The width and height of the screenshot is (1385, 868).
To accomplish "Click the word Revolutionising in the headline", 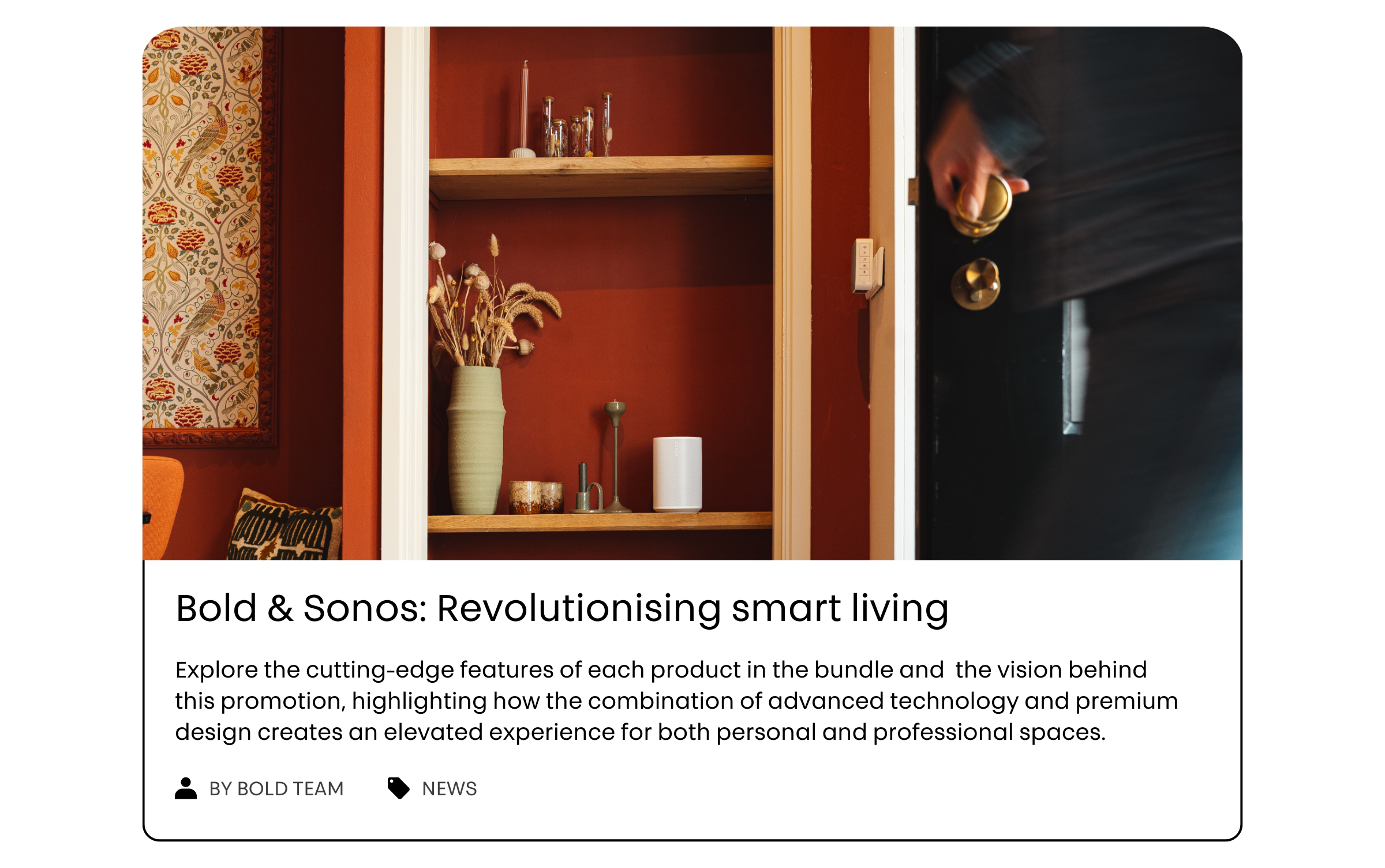I will click(579, 608).
